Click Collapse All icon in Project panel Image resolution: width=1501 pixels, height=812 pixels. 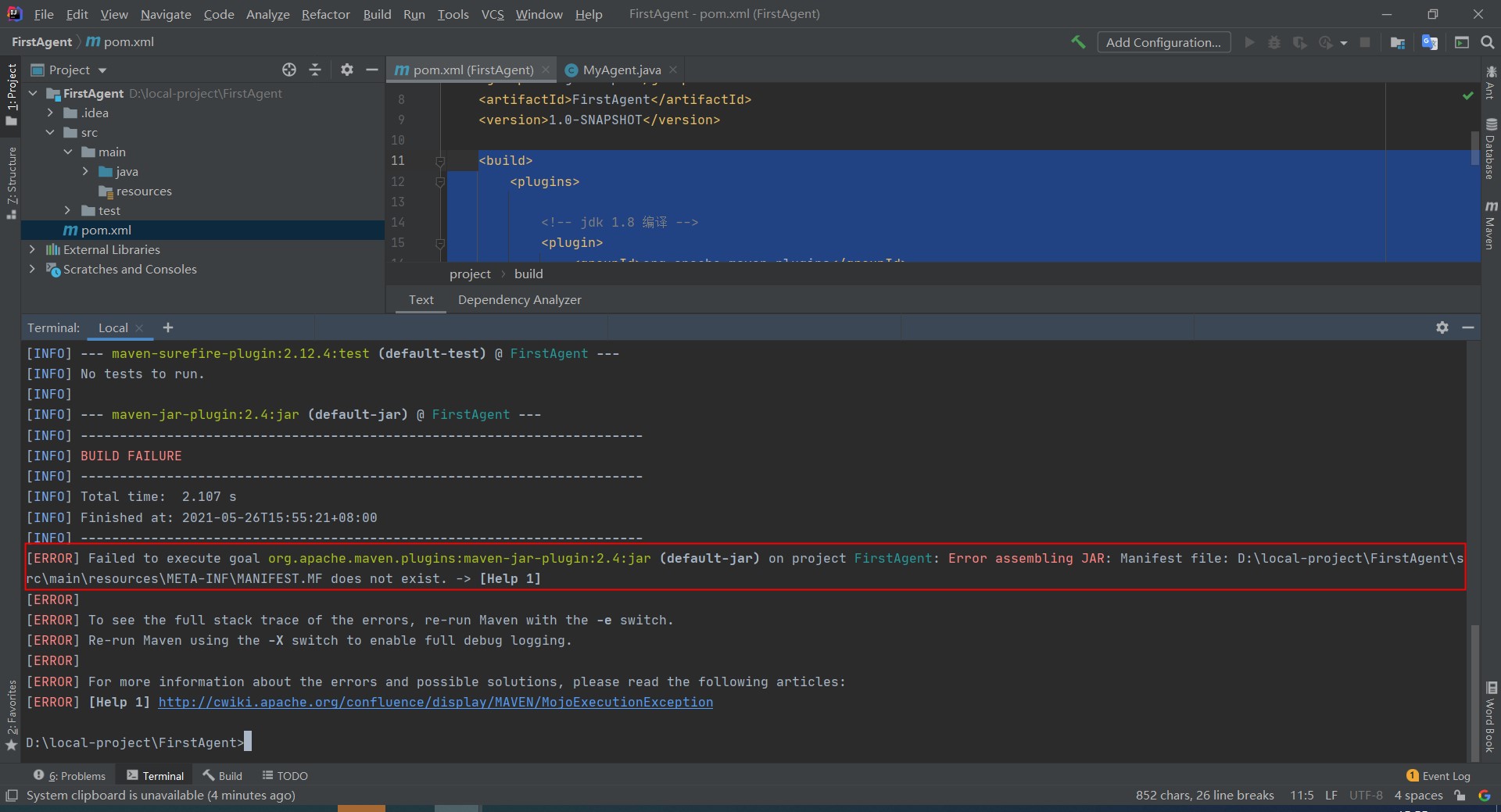coord(315,70)
